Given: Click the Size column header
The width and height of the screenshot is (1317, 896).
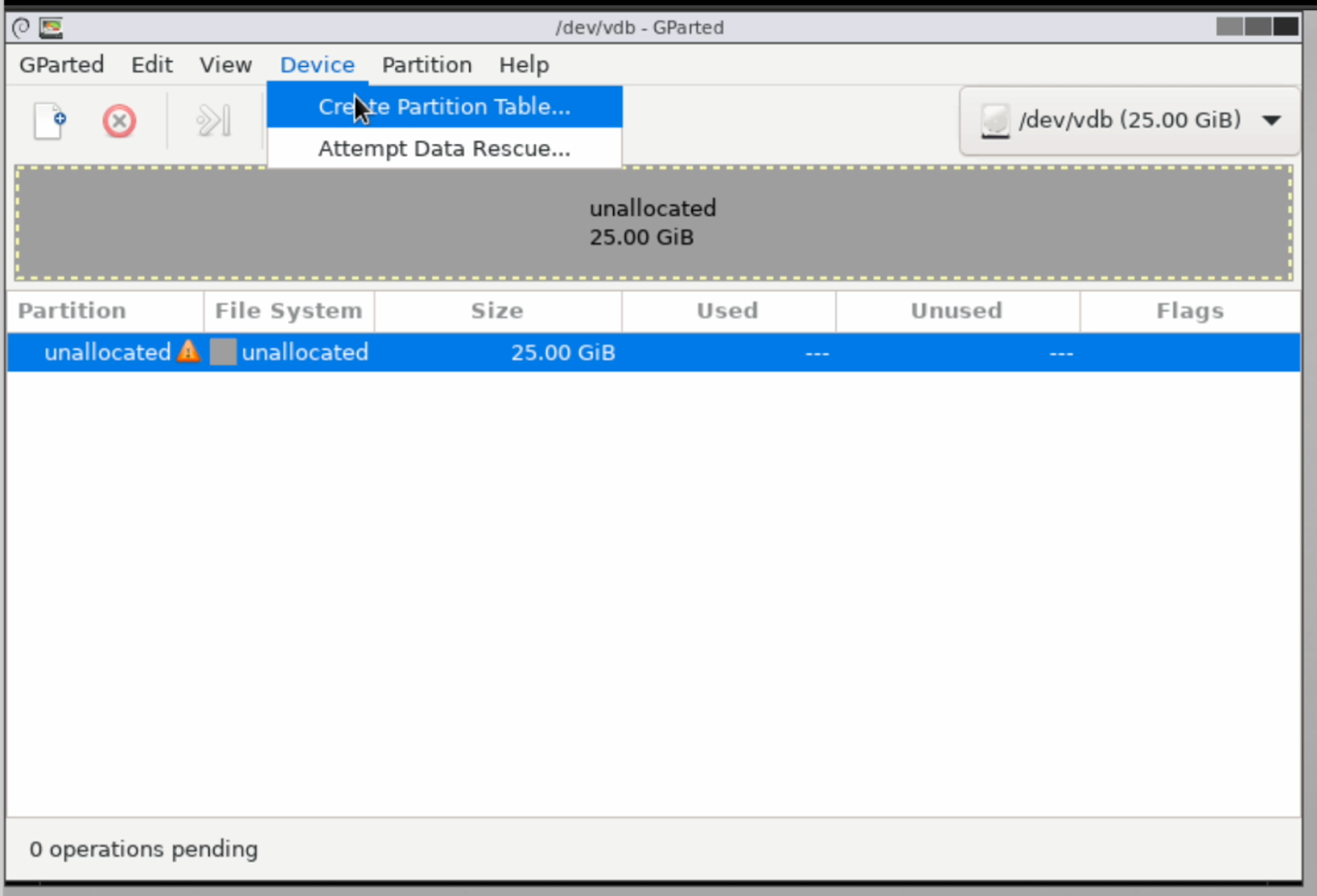Looking at the screenshot, I should click(x=497, y=311).
